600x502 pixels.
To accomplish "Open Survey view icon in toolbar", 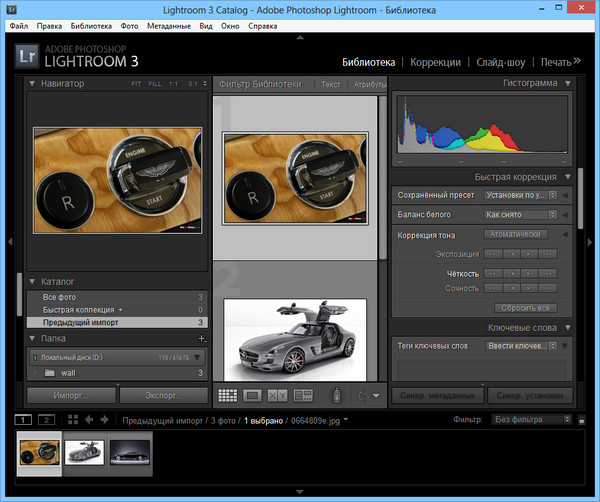I will [x=304, y=396].
